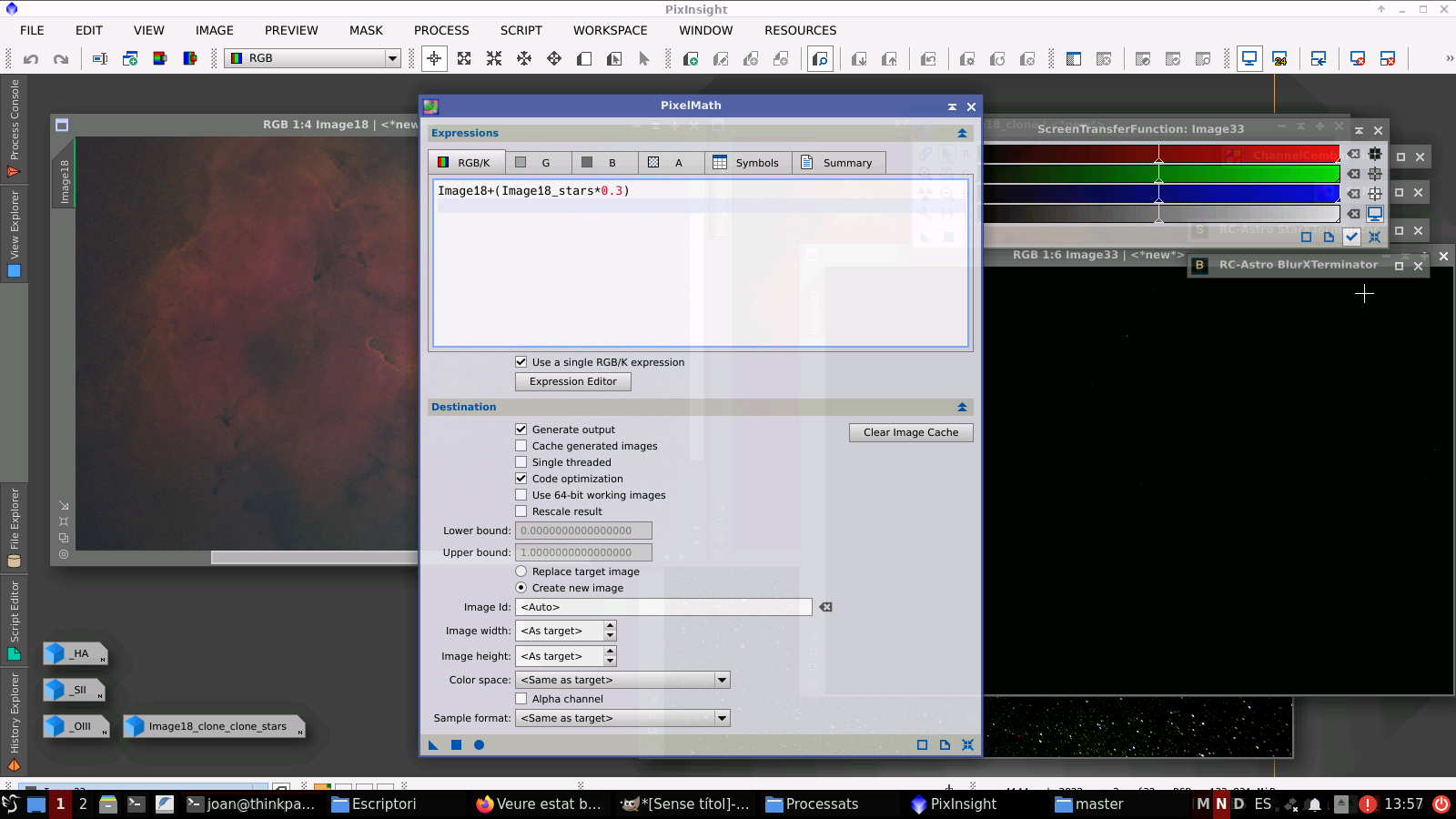Click the Clear Image Cache button
This screenshot has height=819, width=1456.
pos(911,432)
